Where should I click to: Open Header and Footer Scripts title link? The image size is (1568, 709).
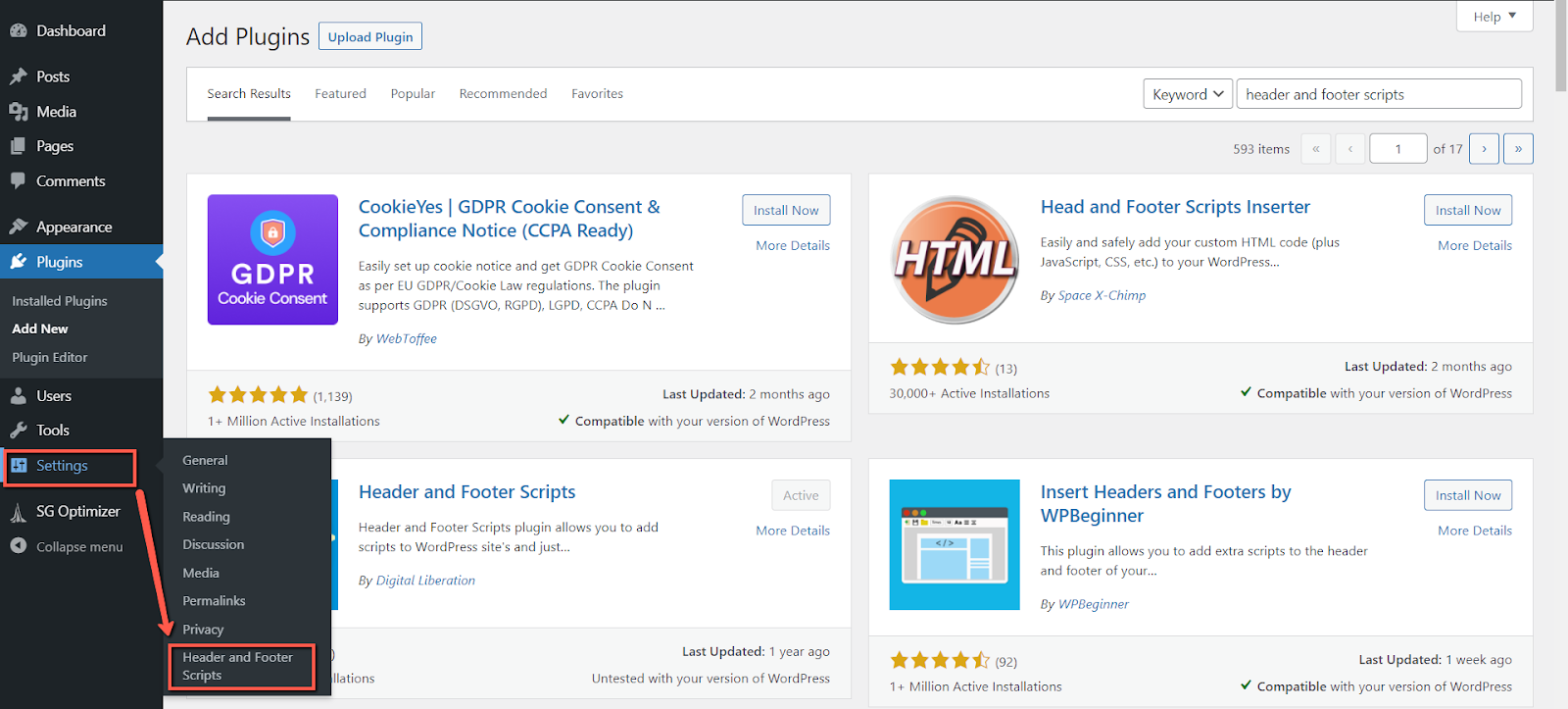click(x=466, y=492)
